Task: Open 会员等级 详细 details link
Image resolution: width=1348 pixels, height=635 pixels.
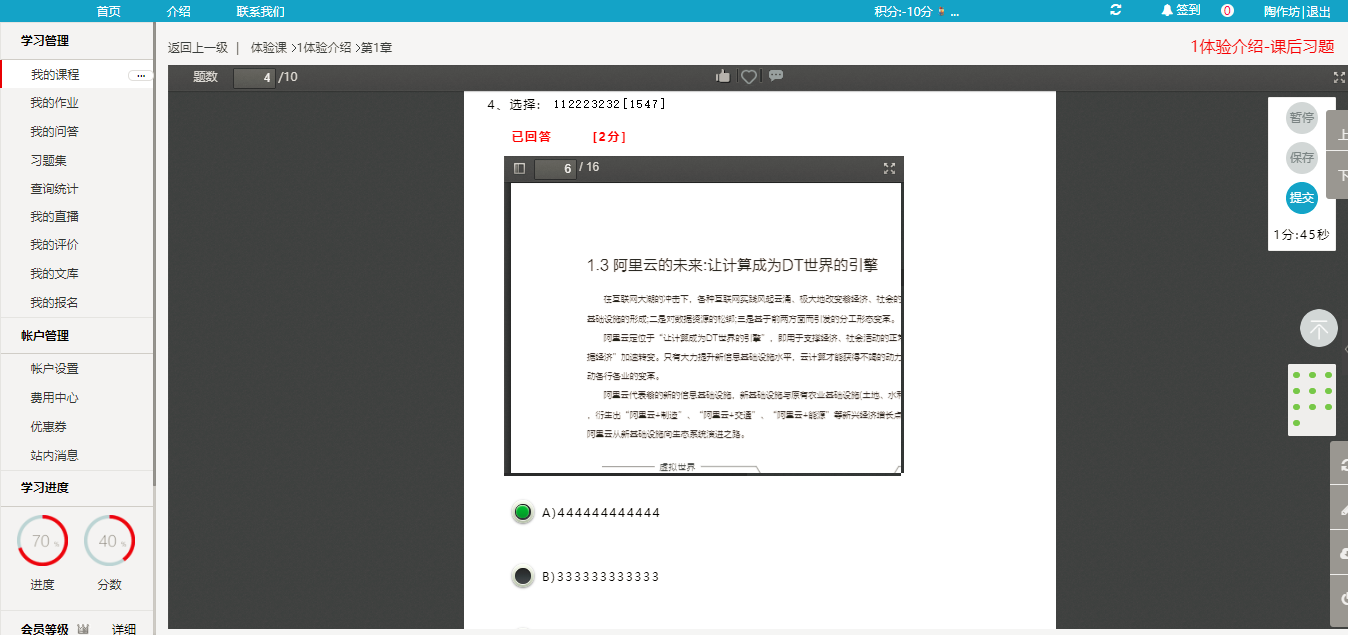Action: pyautogui.click(x=124, y=629)
